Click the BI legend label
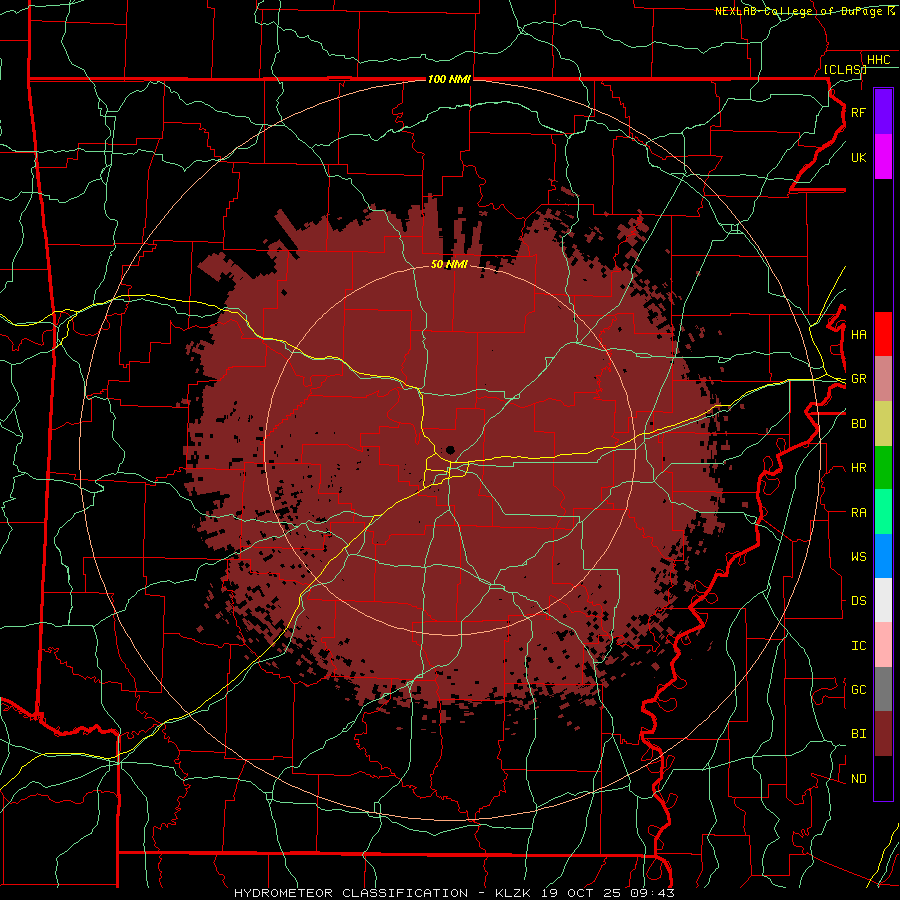The width and height of the screenshot is (900, 900). tap(858, 734)
